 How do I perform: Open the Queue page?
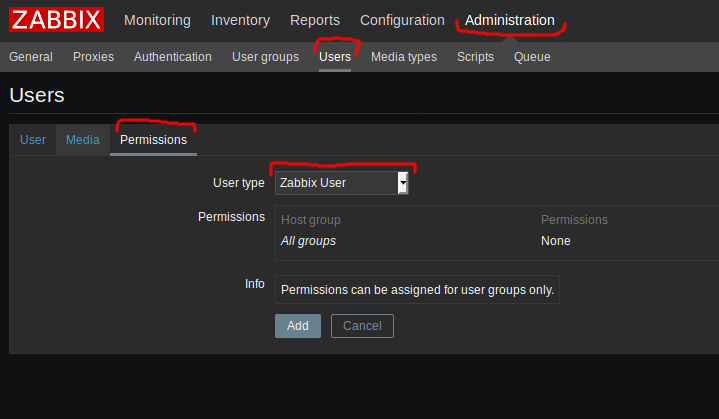[532, 57]
